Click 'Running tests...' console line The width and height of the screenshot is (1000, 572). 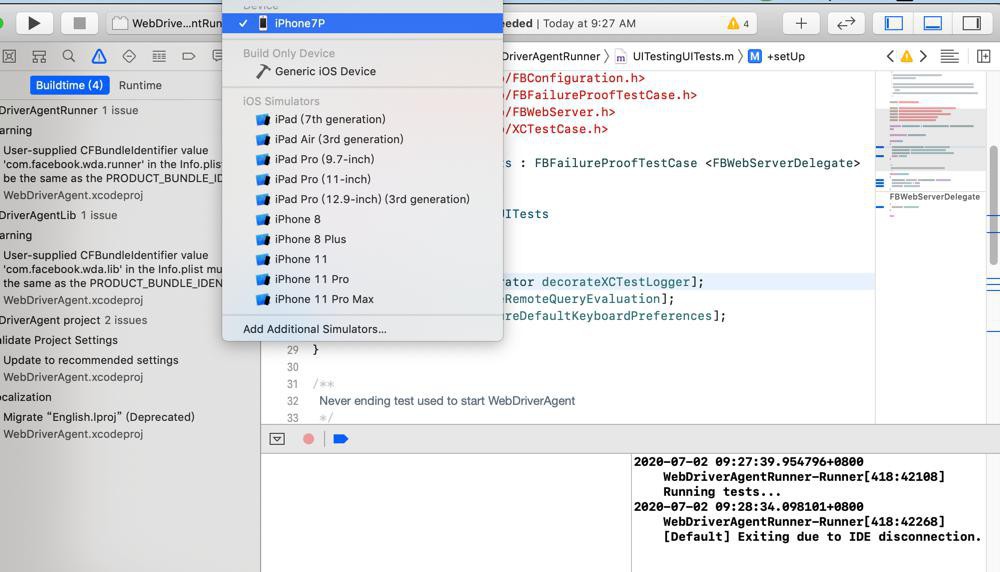tap(722, 492)
